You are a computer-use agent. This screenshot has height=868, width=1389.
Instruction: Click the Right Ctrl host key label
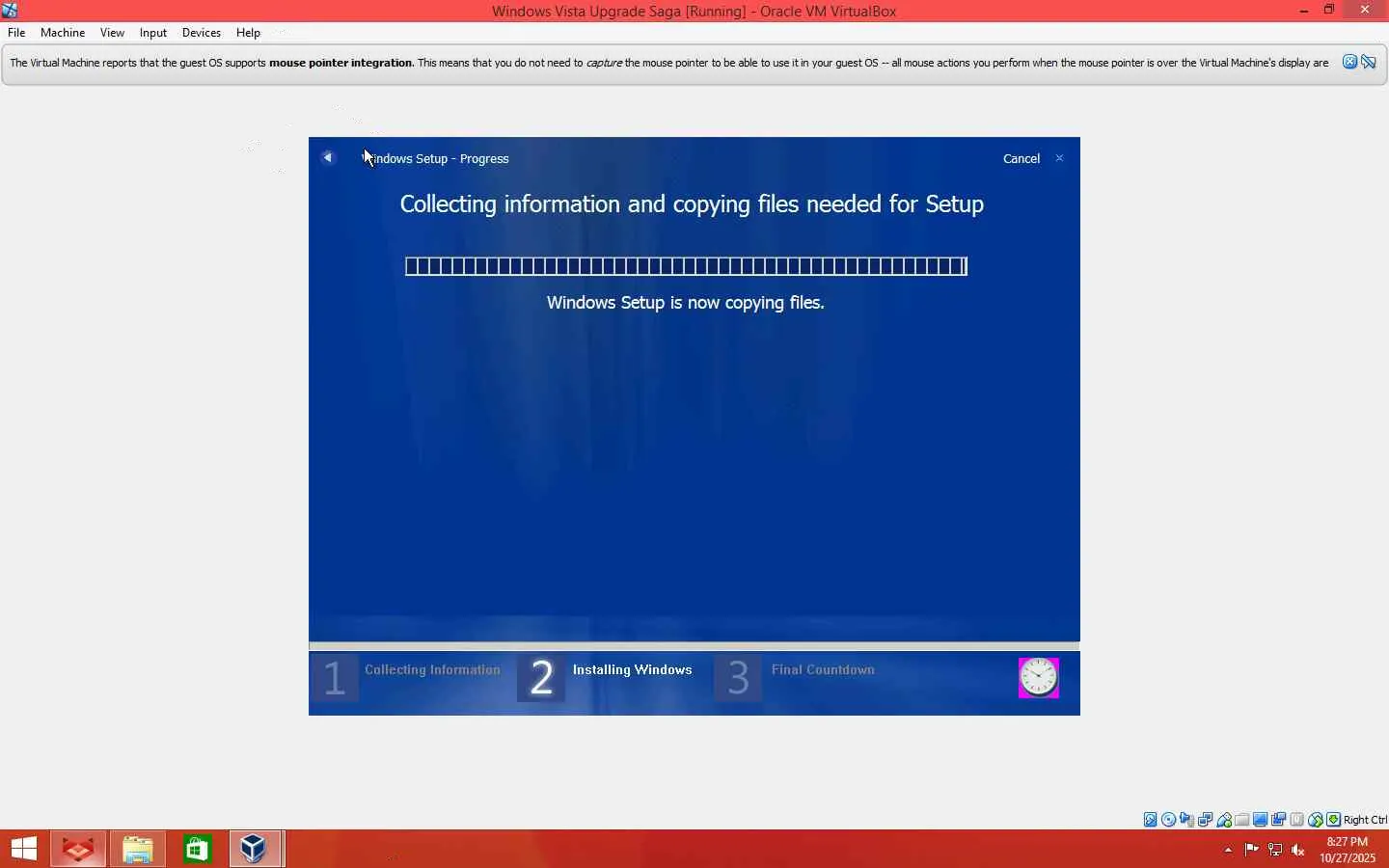(1365, 820)
